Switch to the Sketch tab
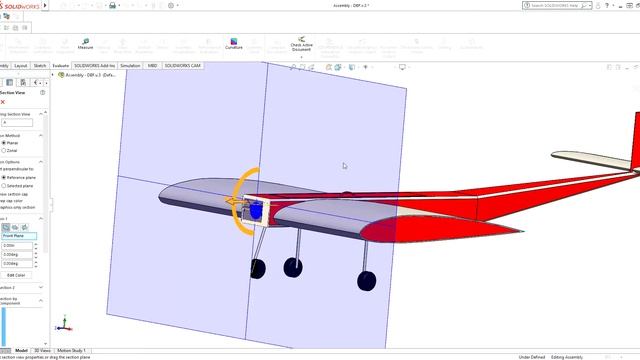The height and width of the screenshot is (360, 640). 40,66
